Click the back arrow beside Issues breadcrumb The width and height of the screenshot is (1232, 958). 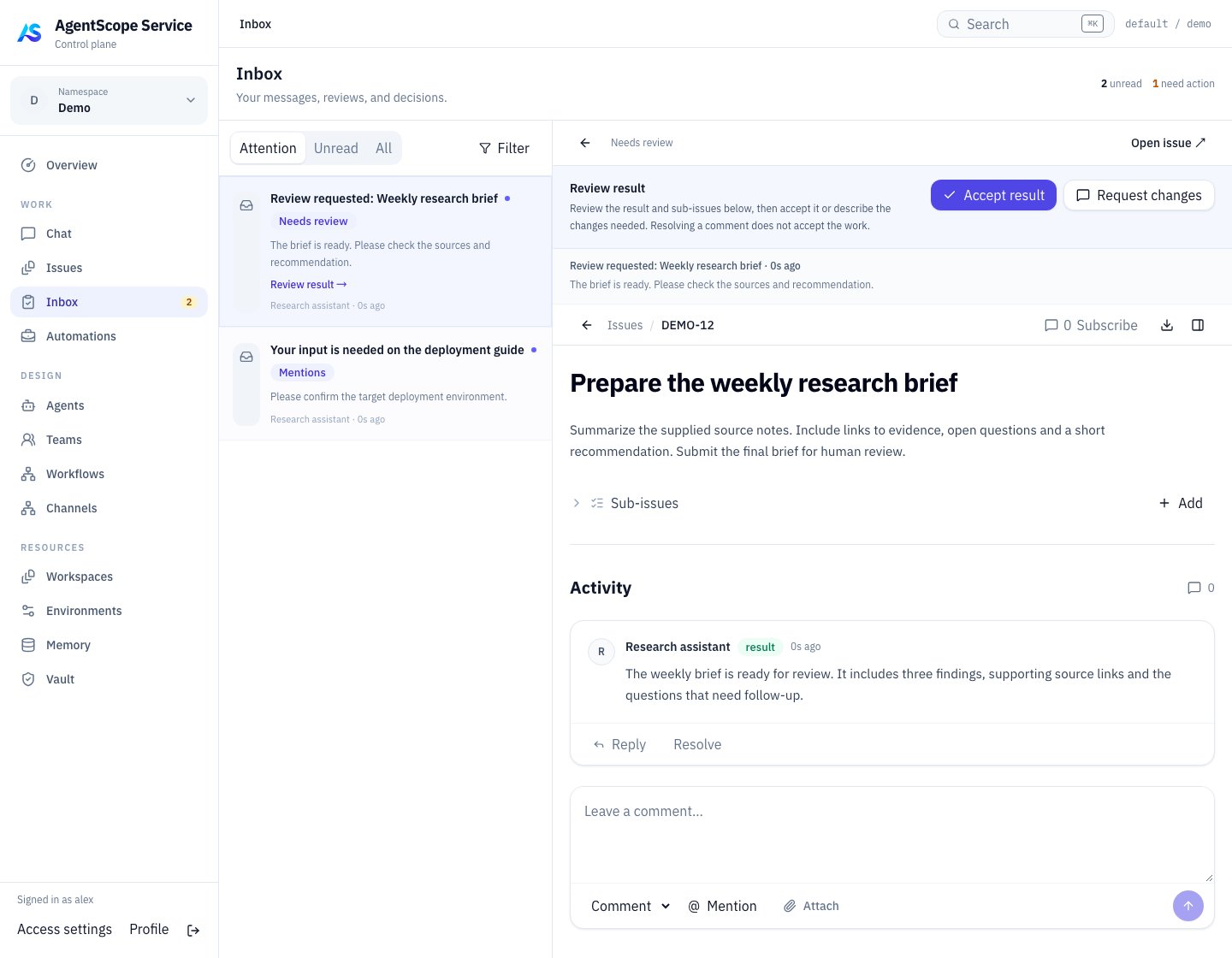pyautogui.click(x=587, y=325)
